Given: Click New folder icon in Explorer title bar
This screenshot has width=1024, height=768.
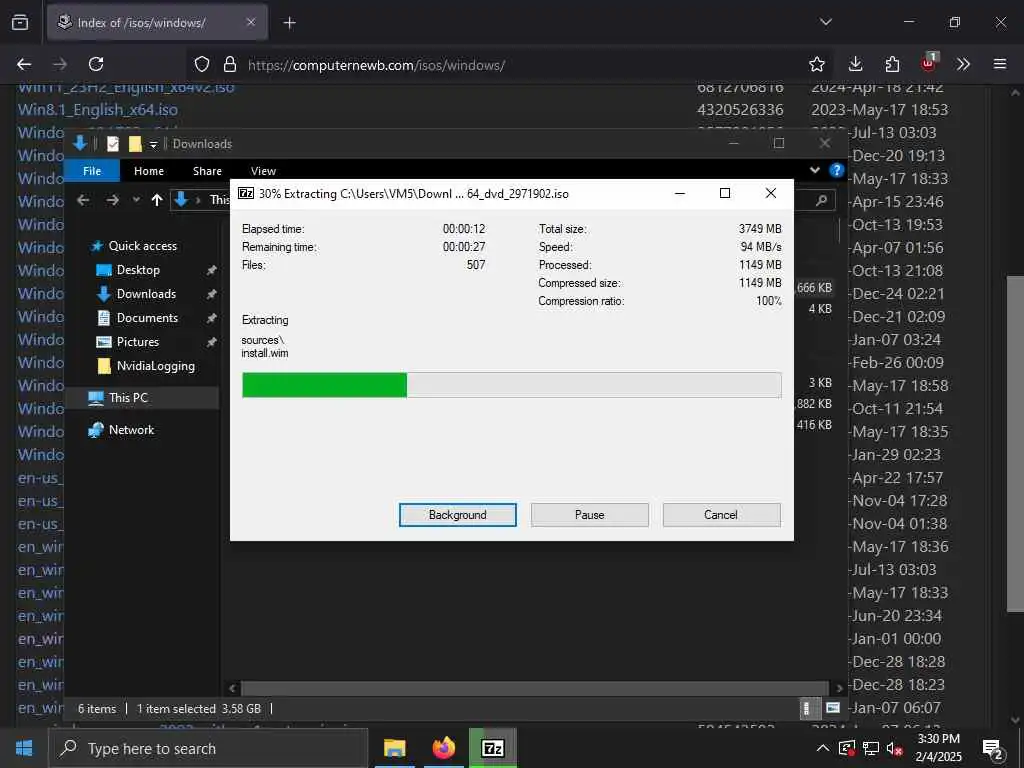Looking at the screenshot, I should (x=135, y=144).
